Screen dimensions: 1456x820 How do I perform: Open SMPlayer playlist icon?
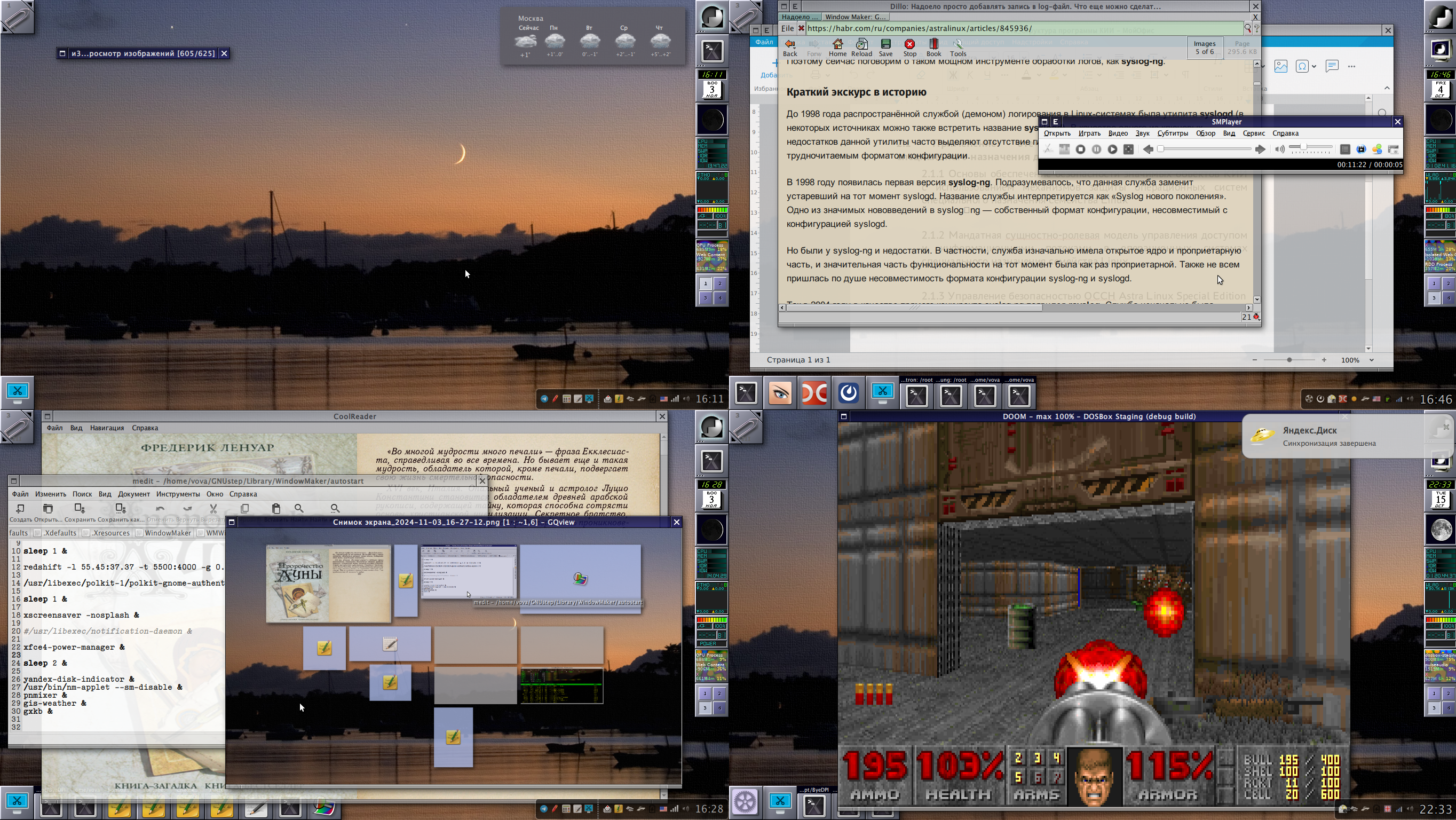click(x=1345, y=149)
